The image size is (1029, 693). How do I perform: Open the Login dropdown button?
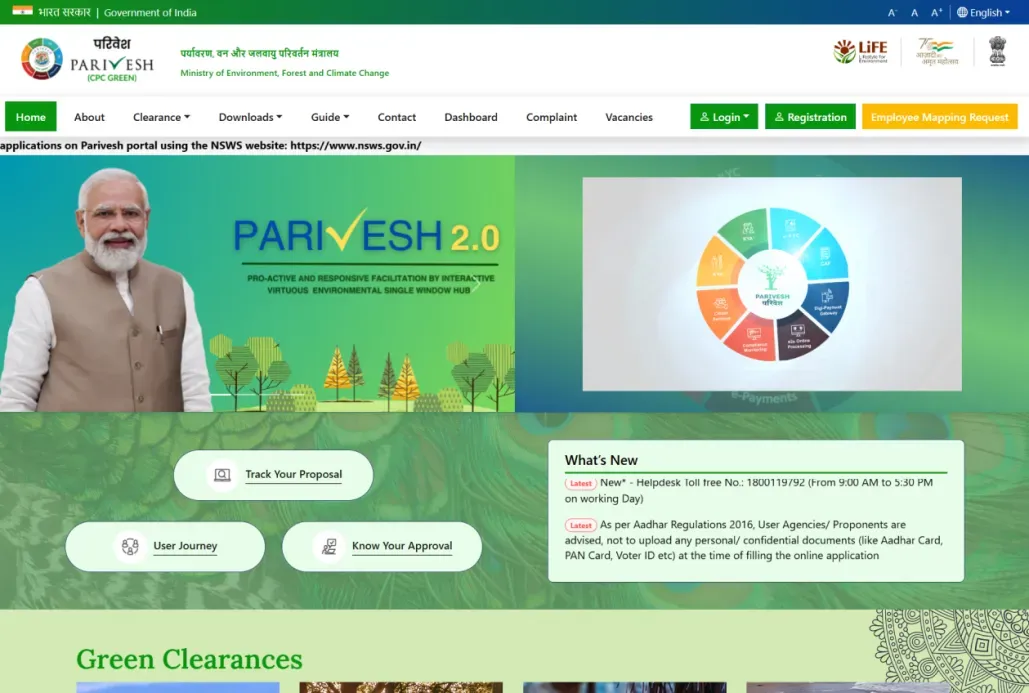[724, 117]
